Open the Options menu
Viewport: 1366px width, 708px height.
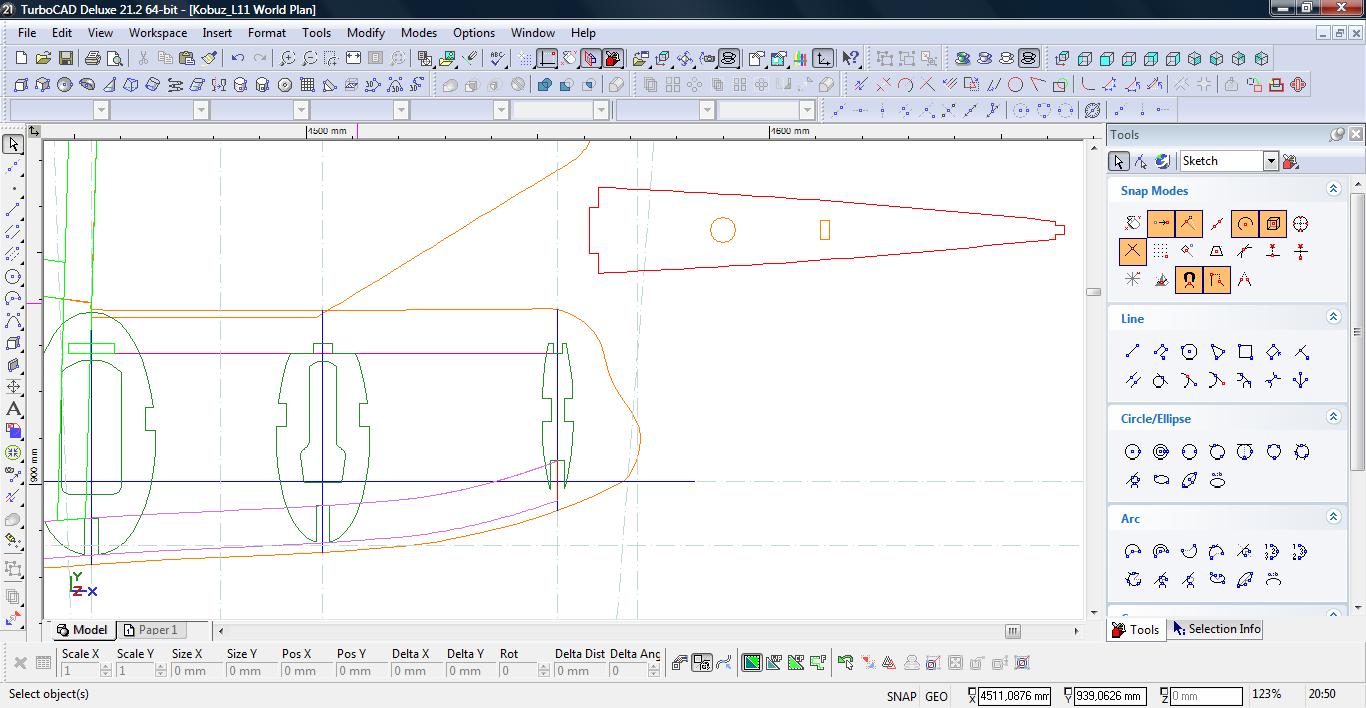pyautogui.click(x=474, y=33)
